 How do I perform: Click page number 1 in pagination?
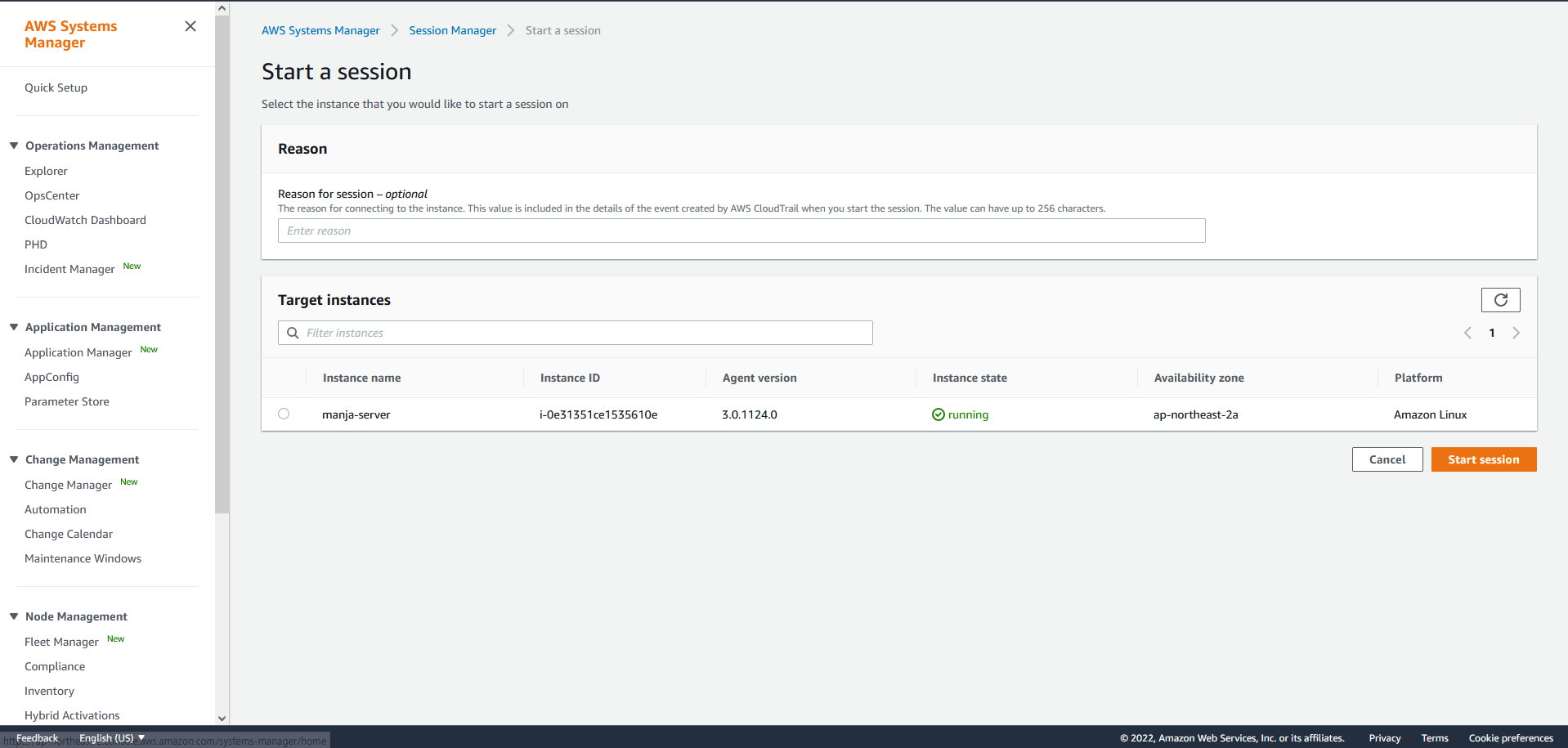click(x=1492, y=333)
